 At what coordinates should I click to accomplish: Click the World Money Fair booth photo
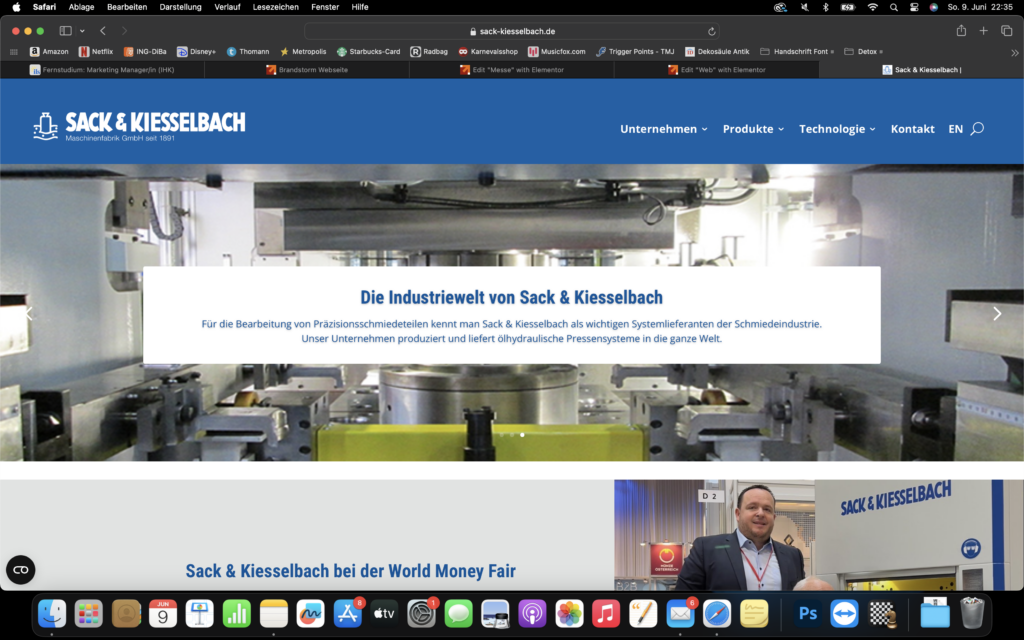[818, 535]
